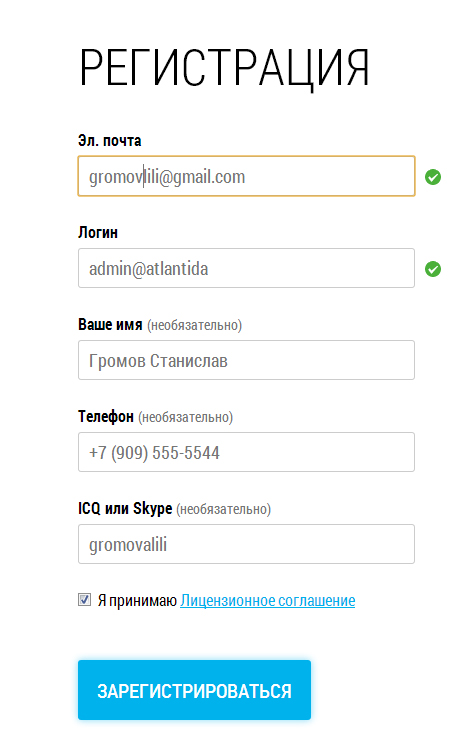Click the необязательно hint beside ICQ или Skype

(224, 509)
